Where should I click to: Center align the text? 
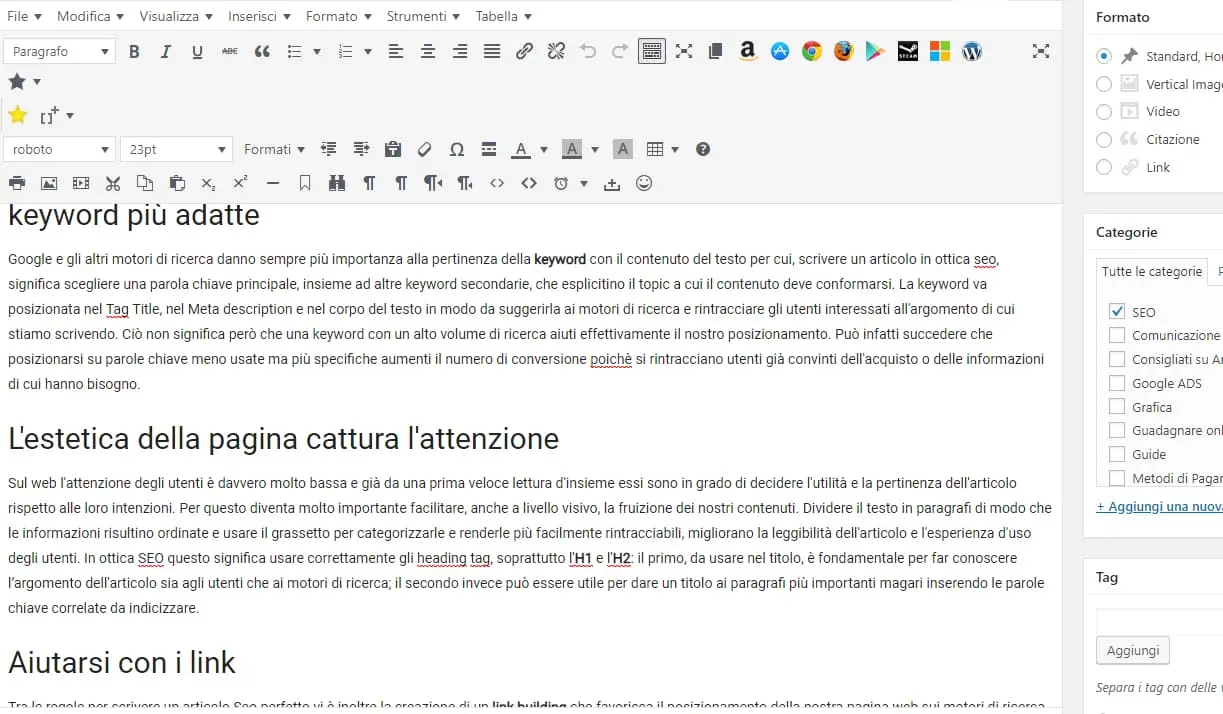428,51
